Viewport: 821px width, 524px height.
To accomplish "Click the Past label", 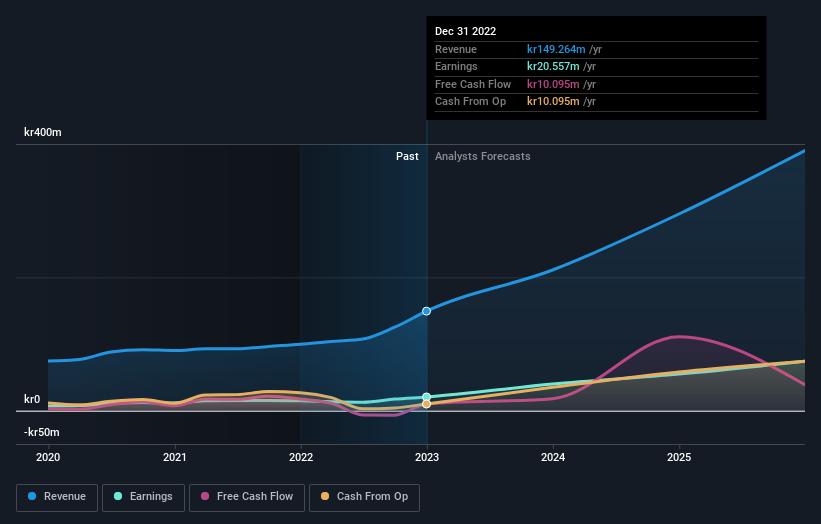I will [x=407, y=156].
